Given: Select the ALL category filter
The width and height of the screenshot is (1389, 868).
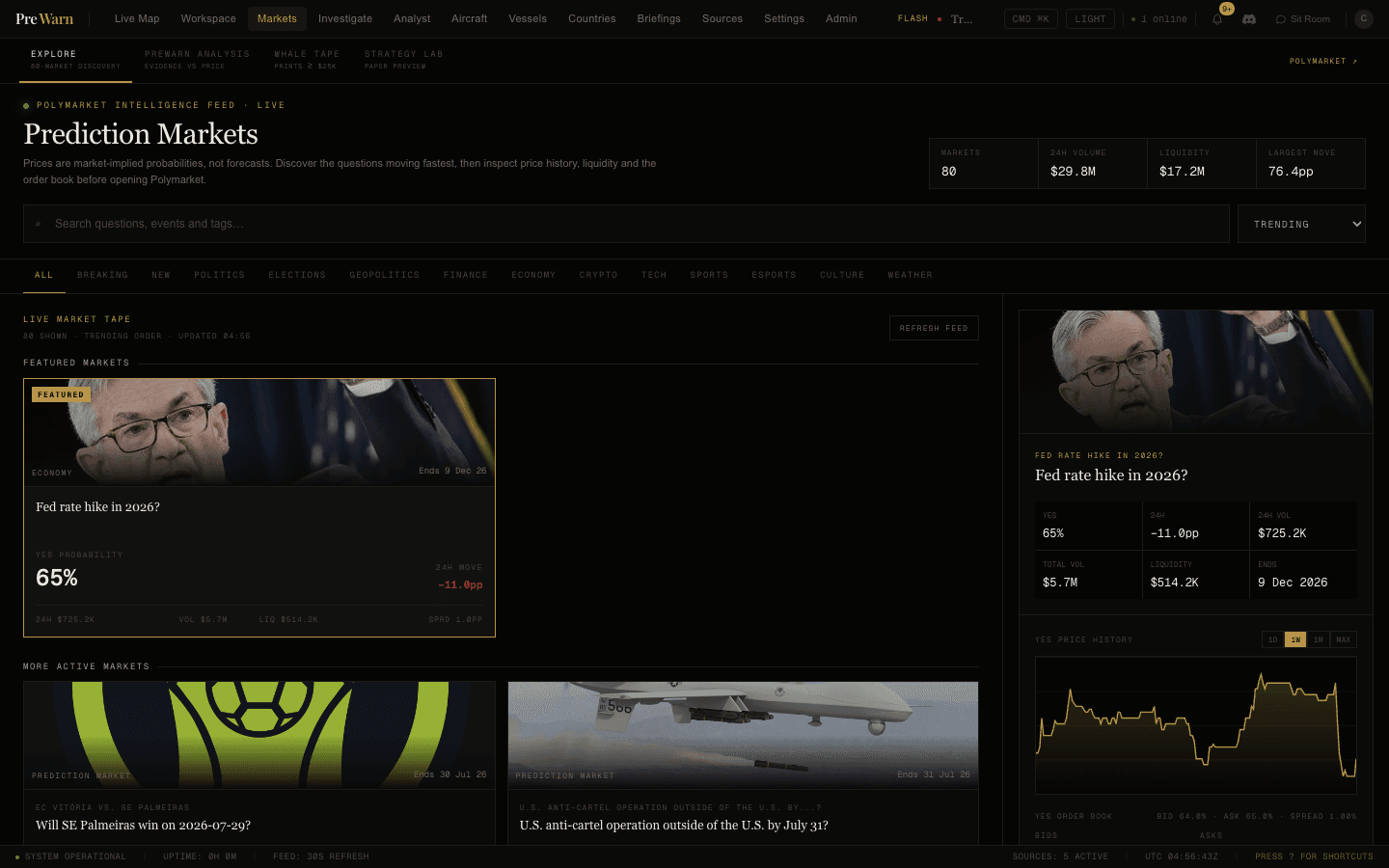Looking at the screenshot, I should pyautogui.click(x=44, y=276).
